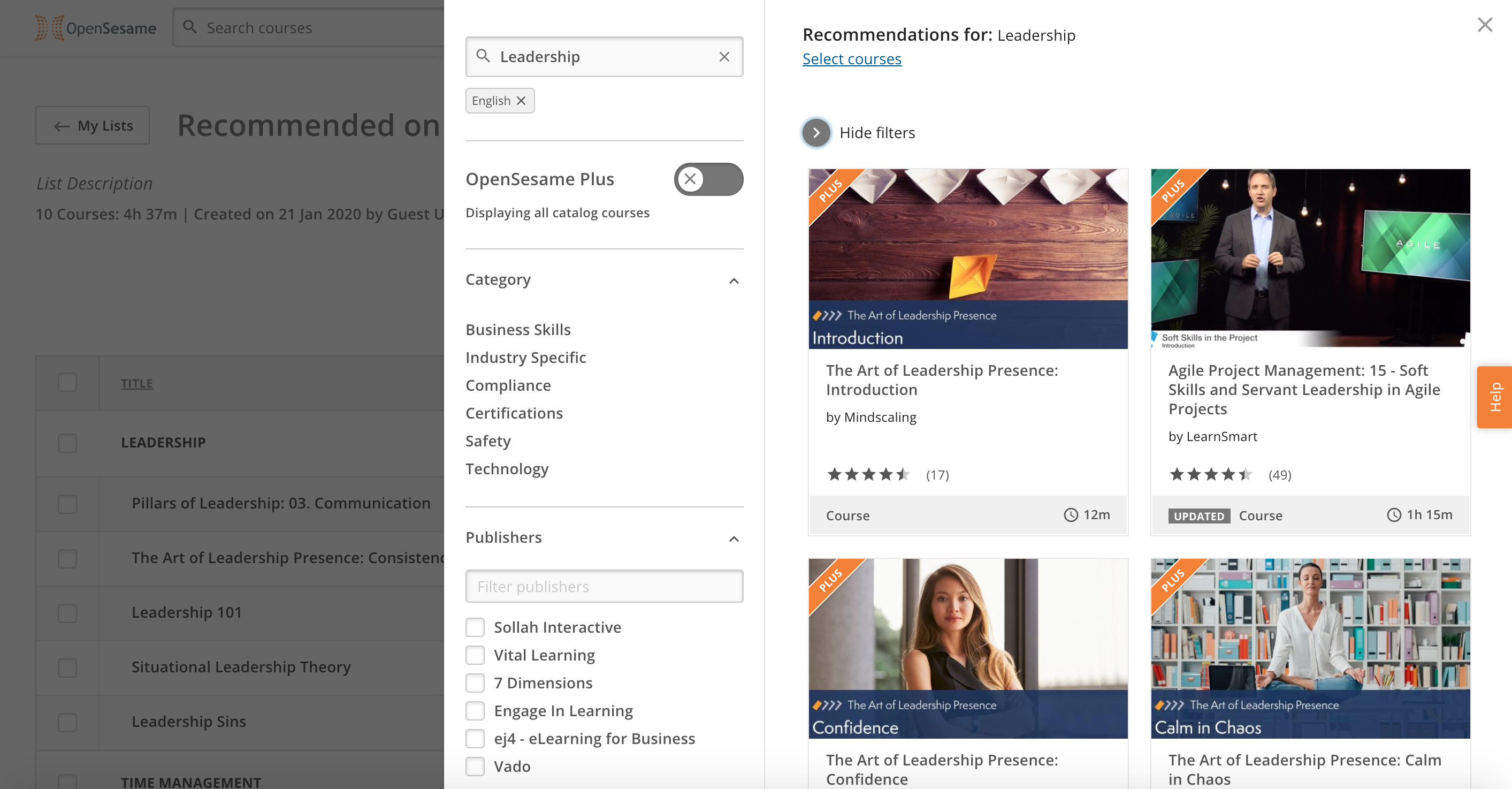Screen dimensions: 1512x789
Task: Check the Vado publisher
Action: click(475, 766)
